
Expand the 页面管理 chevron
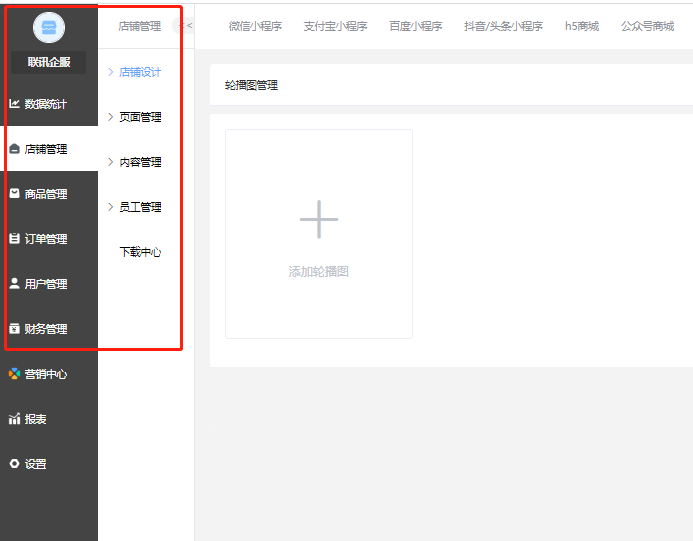(x=110, y=117)
